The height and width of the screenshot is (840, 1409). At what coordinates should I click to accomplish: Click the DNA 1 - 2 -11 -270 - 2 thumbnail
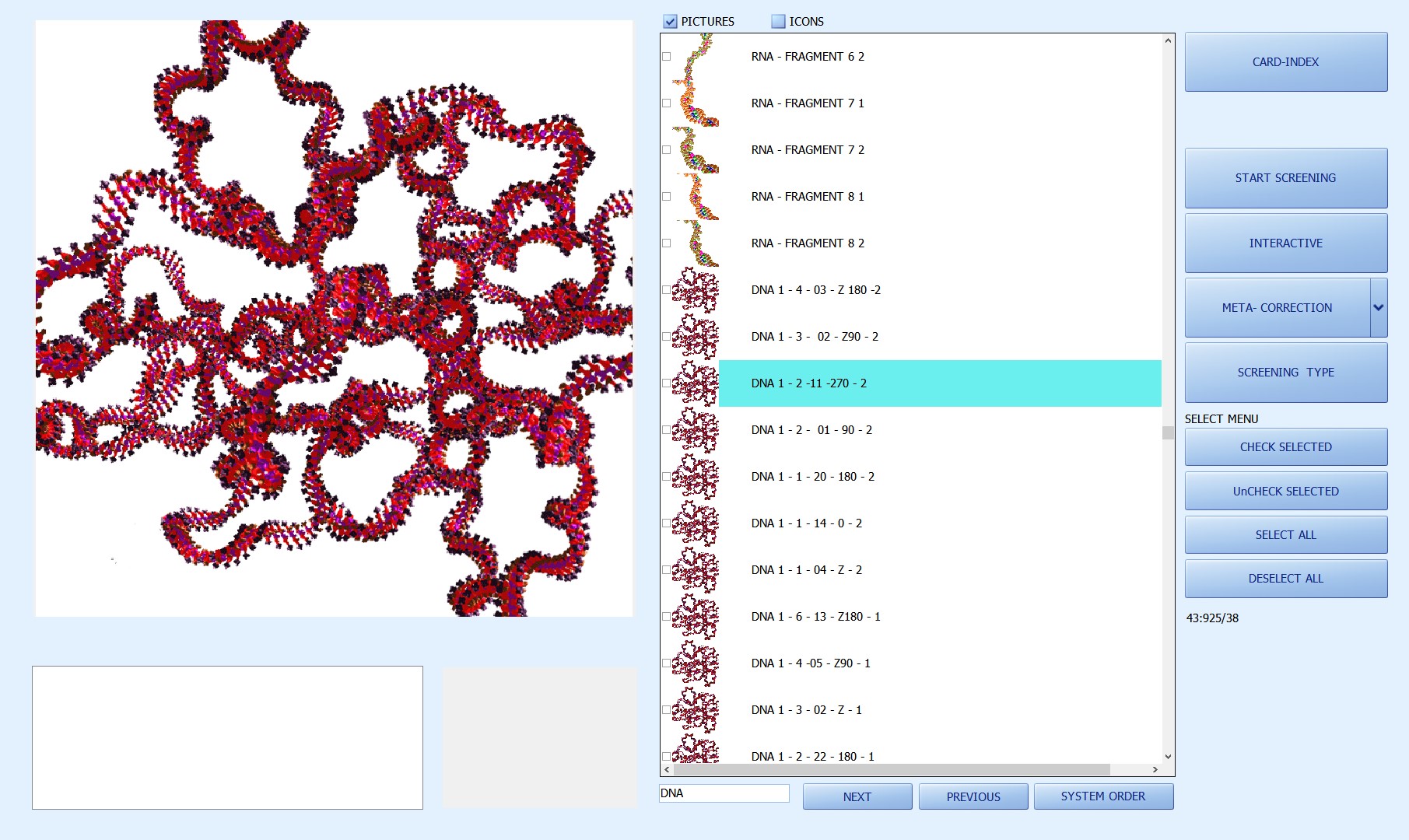696,383
